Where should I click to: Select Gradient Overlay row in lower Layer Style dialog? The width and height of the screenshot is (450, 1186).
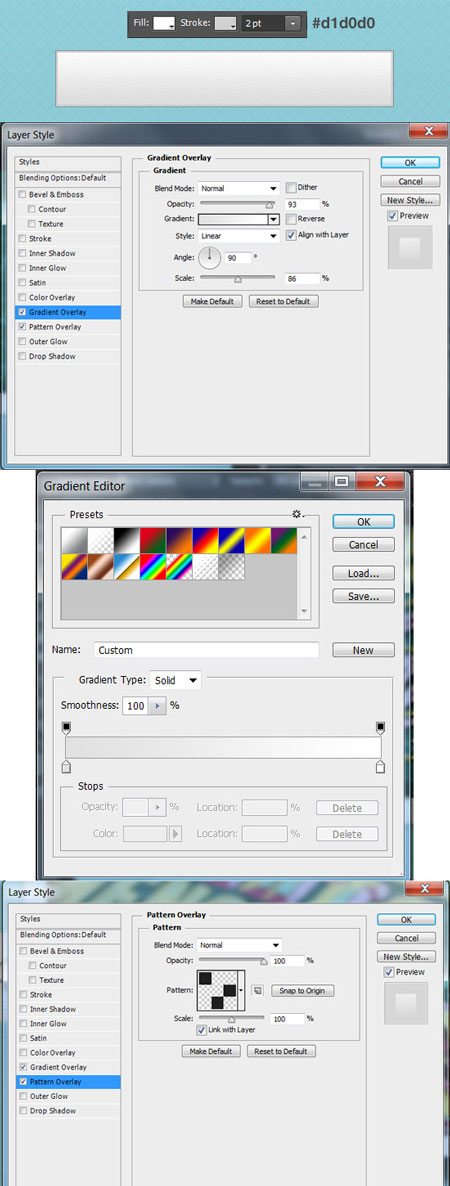pos(68,1067)
